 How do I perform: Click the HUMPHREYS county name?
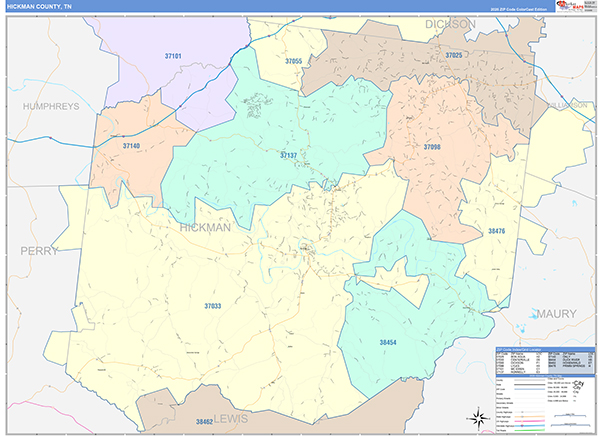51,106
